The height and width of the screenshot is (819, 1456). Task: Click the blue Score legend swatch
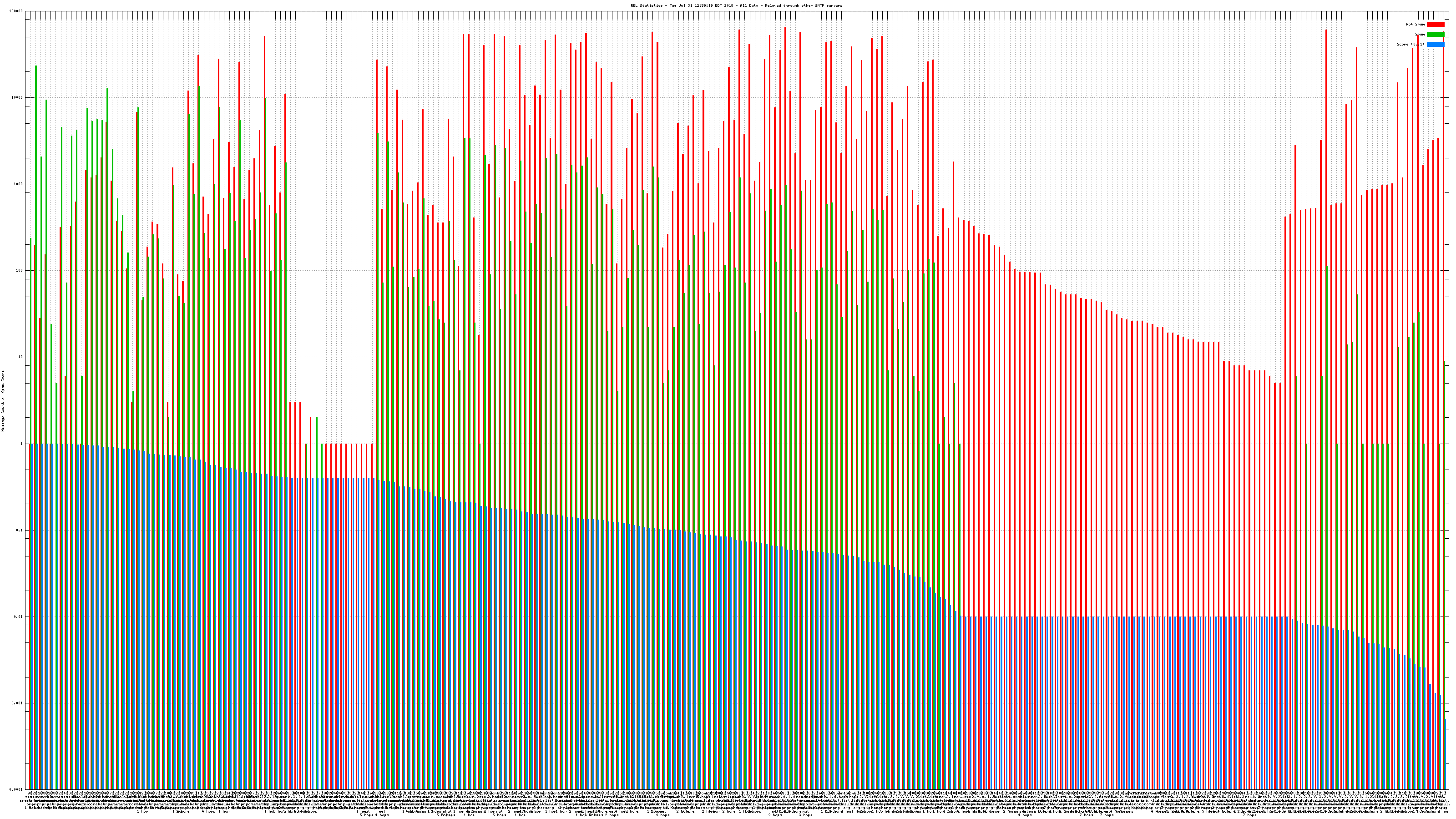[1435, 44]
